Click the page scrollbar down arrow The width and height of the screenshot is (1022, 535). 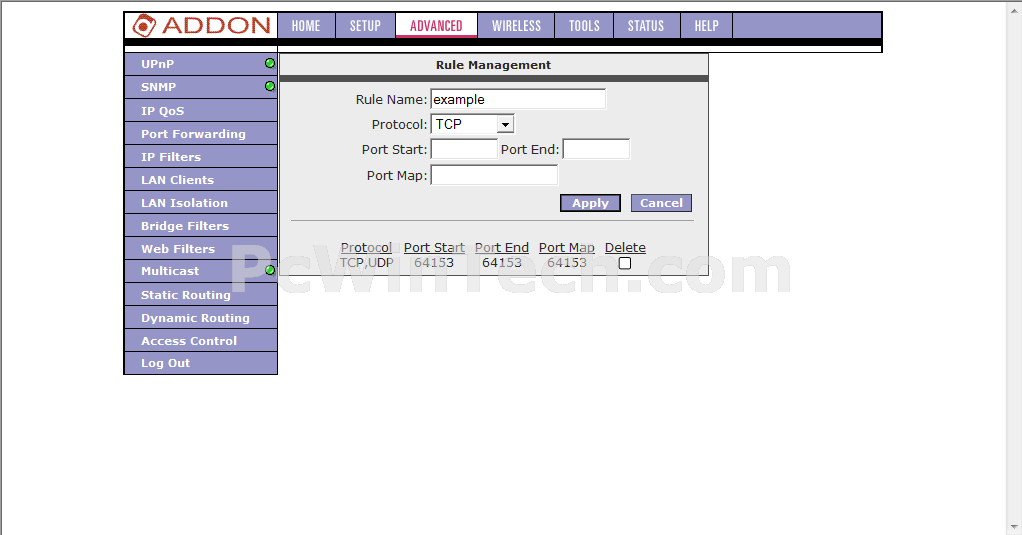coord(1014,527)
